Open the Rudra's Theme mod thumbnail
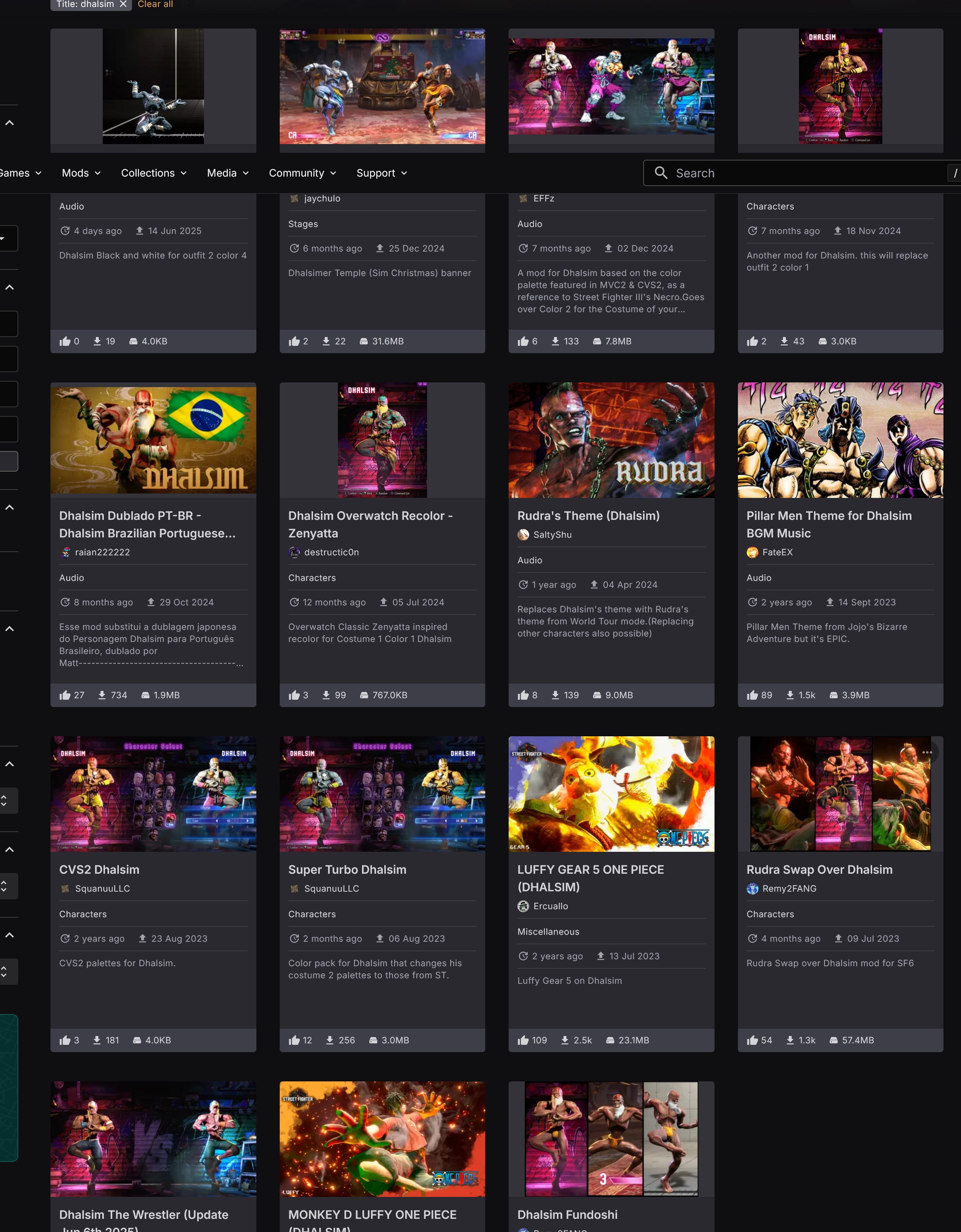Image resolution: width=961 pixels, height=1232 pixels. point(611,440)
